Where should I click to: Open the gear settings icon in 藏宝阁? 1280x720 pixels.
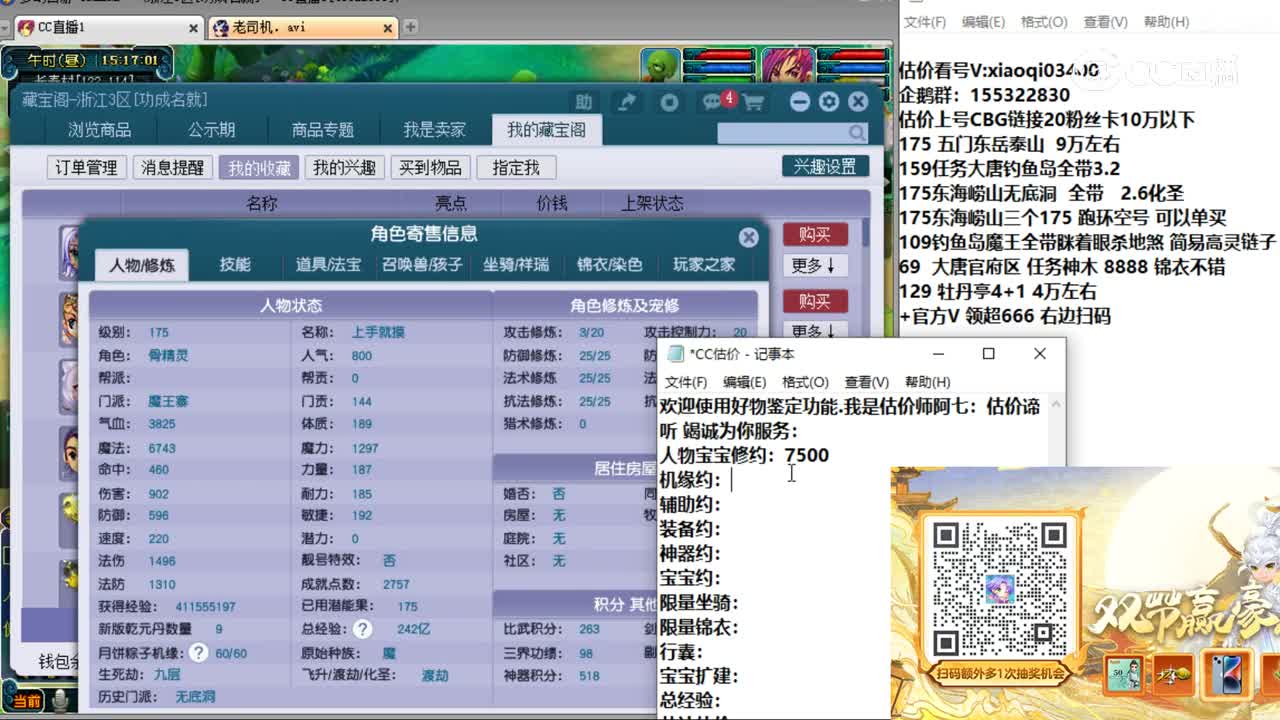(x=828, y=102)
